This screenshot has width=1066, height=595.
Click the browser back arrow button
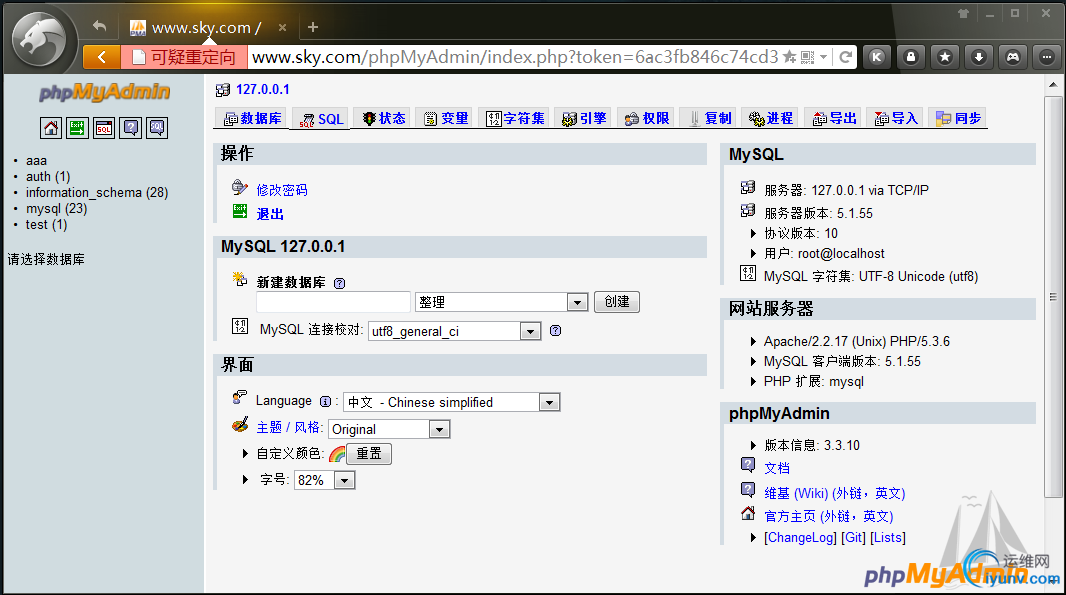(102, 57)
